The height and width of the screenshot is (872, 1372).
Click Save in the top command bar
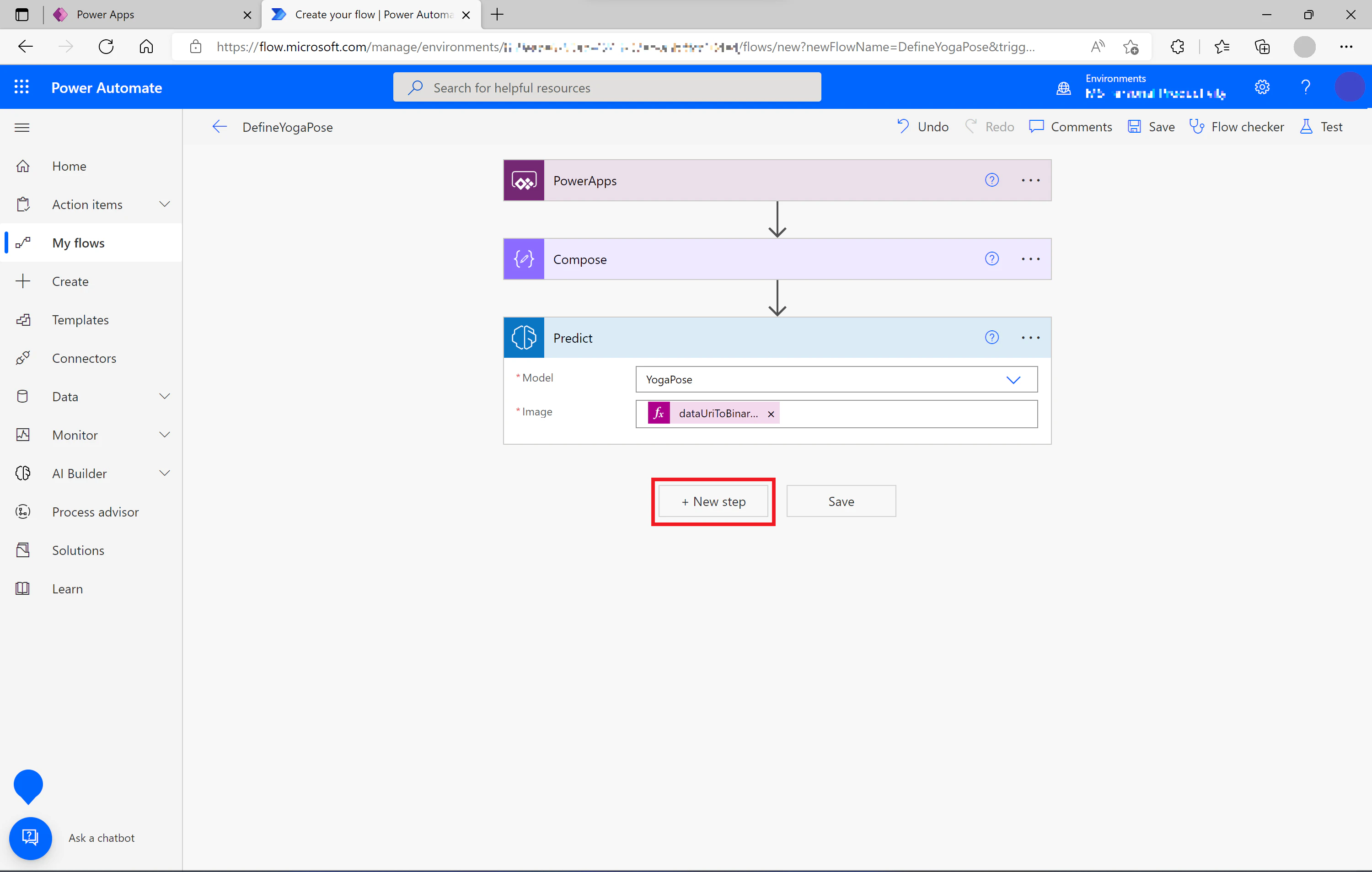1151,127
